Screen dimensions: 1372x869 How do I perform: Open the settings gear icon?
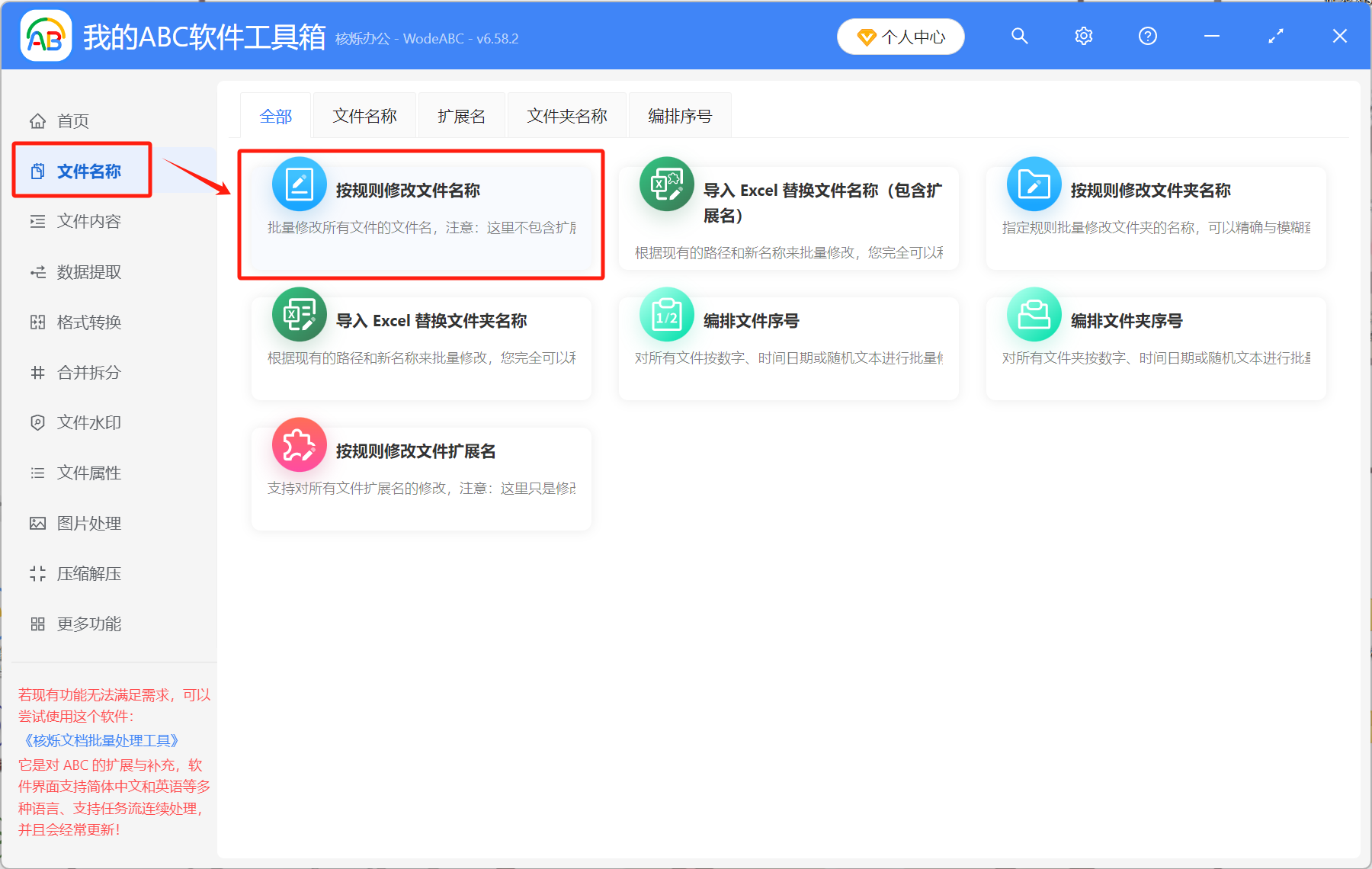click(1083, 36)
